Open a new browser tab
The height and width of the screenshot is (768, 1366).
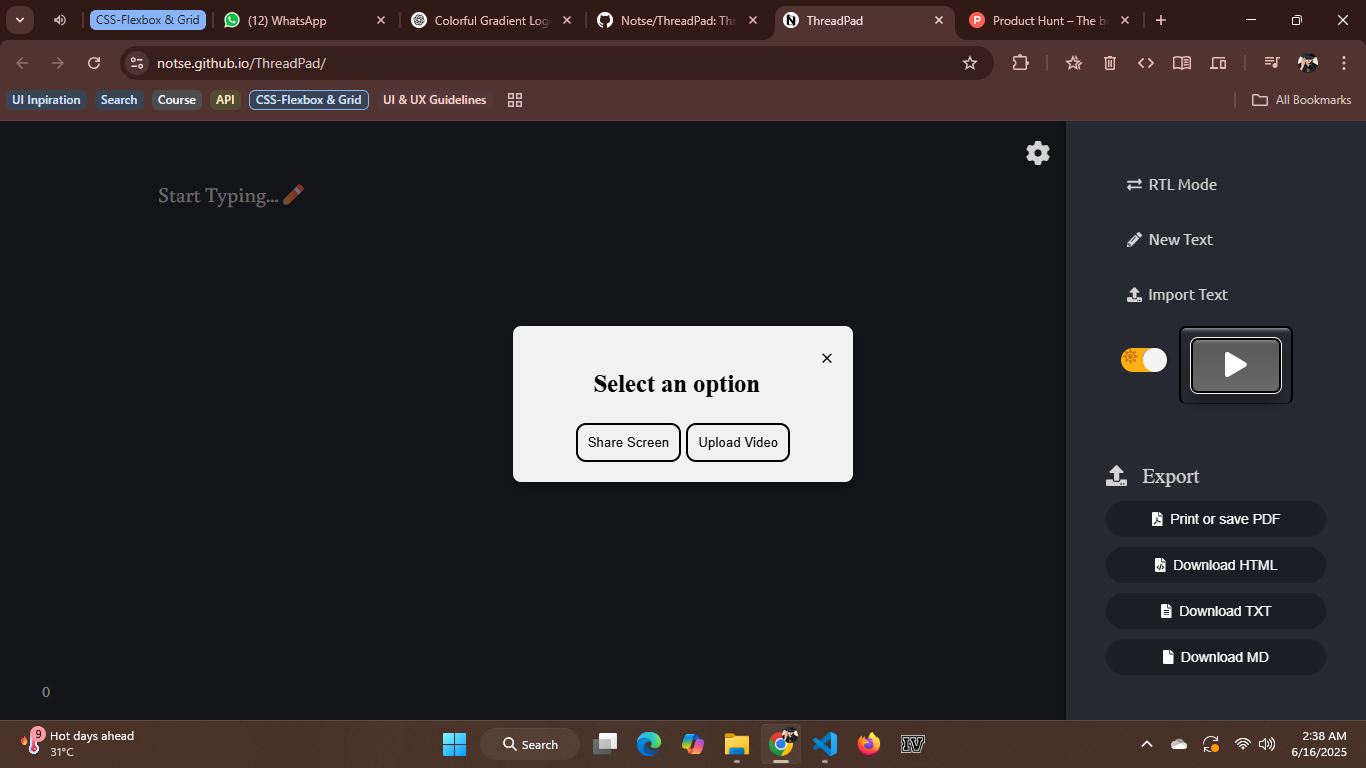[x=1160, y=20]
